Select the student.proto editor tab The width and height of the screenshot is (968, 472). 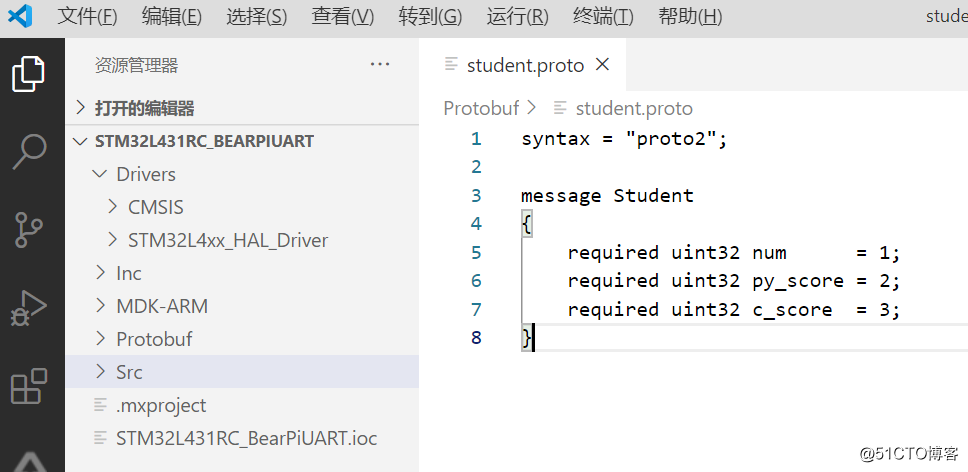(524, 65)
